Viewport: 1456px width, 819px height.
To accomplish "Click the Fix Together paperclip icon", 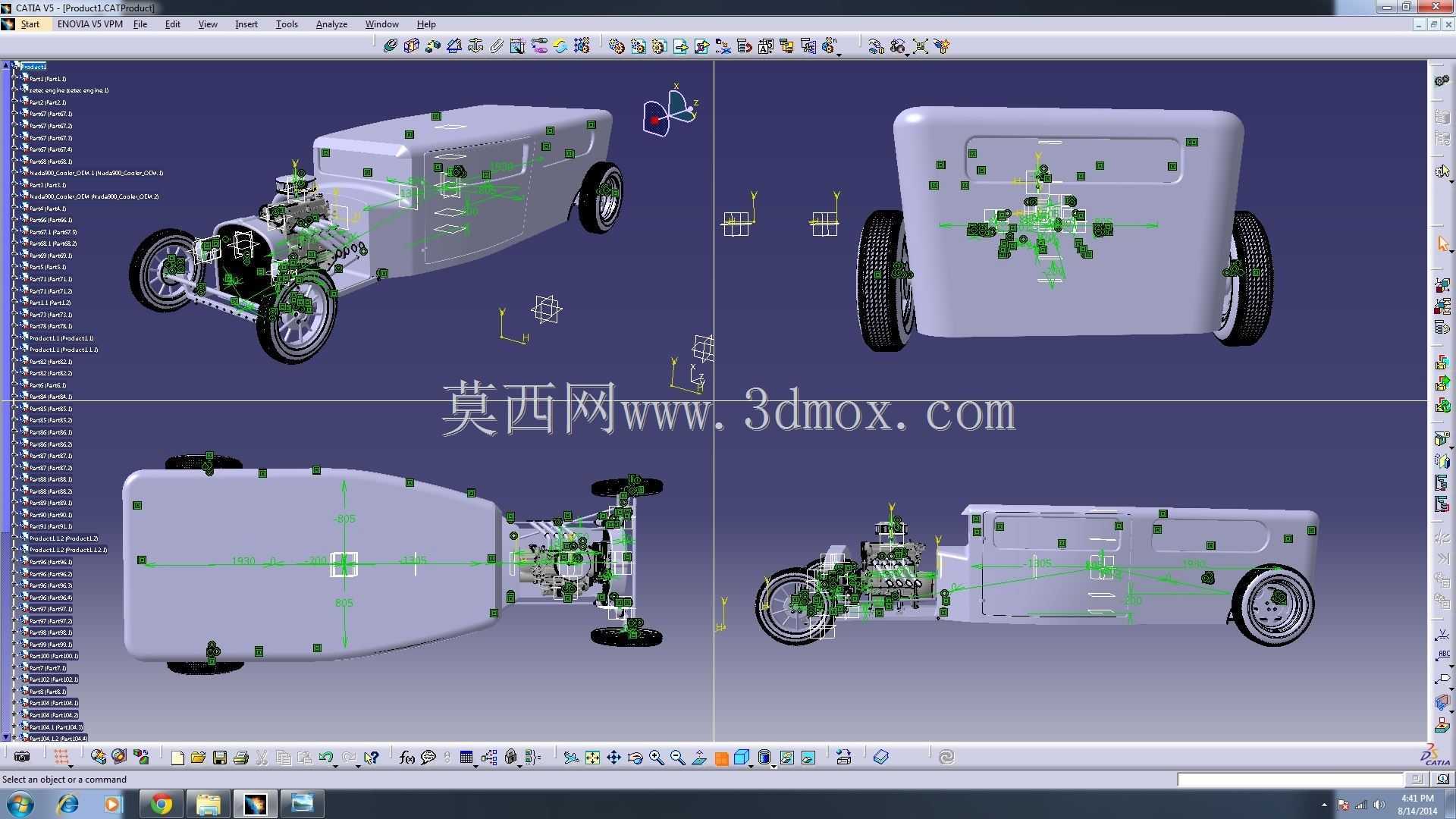I will [497, 46].
